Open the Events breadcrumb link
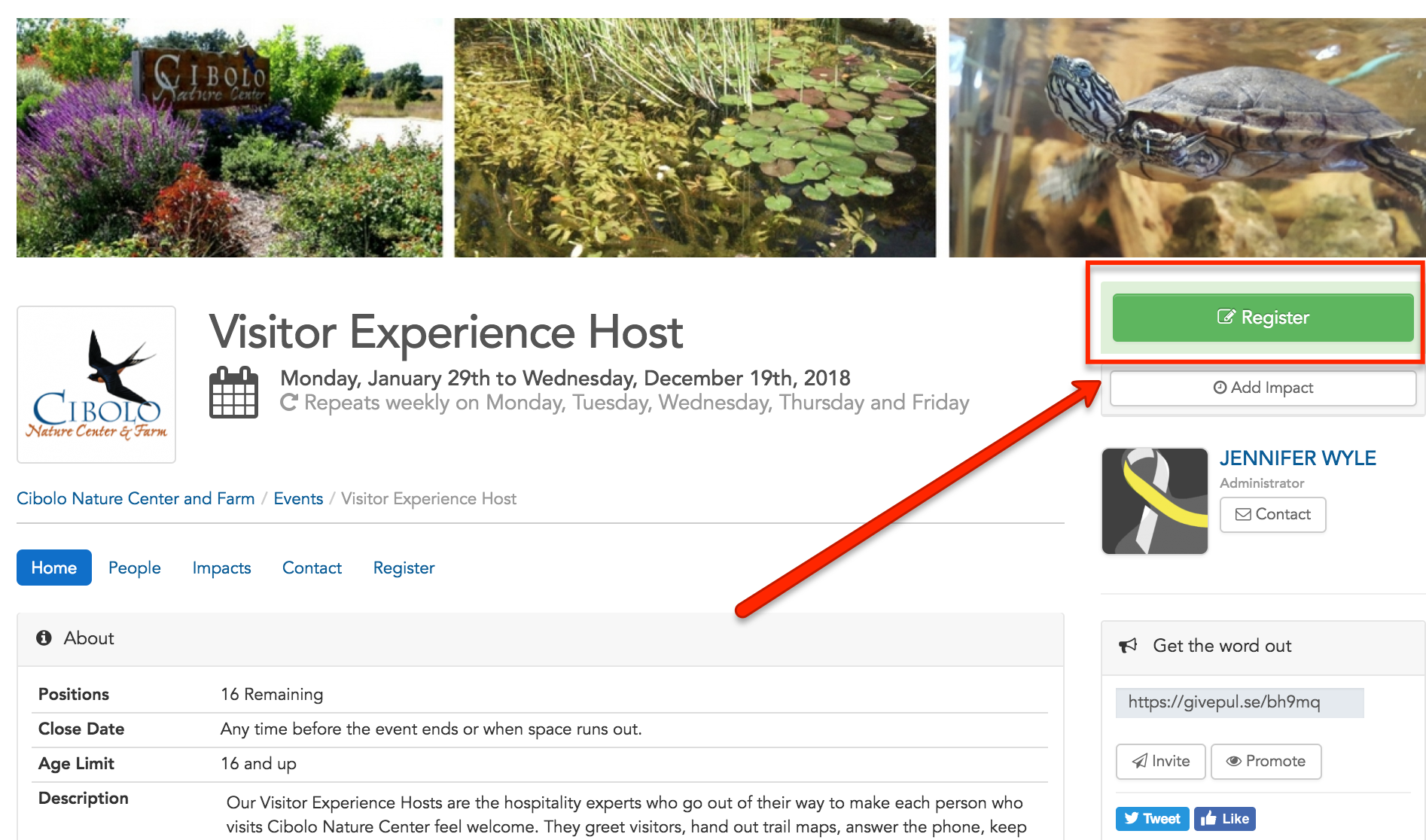 click(x=298, y=498)
